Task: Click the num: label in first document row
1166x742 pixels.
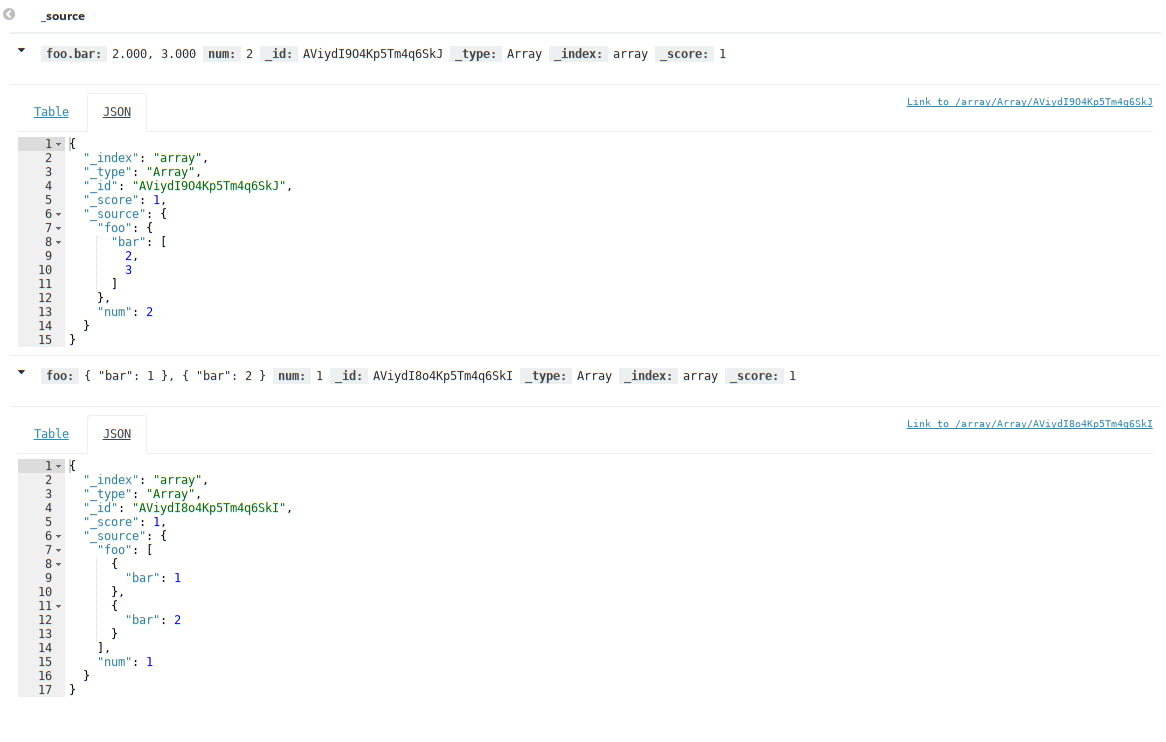Action: coord(222,54)
